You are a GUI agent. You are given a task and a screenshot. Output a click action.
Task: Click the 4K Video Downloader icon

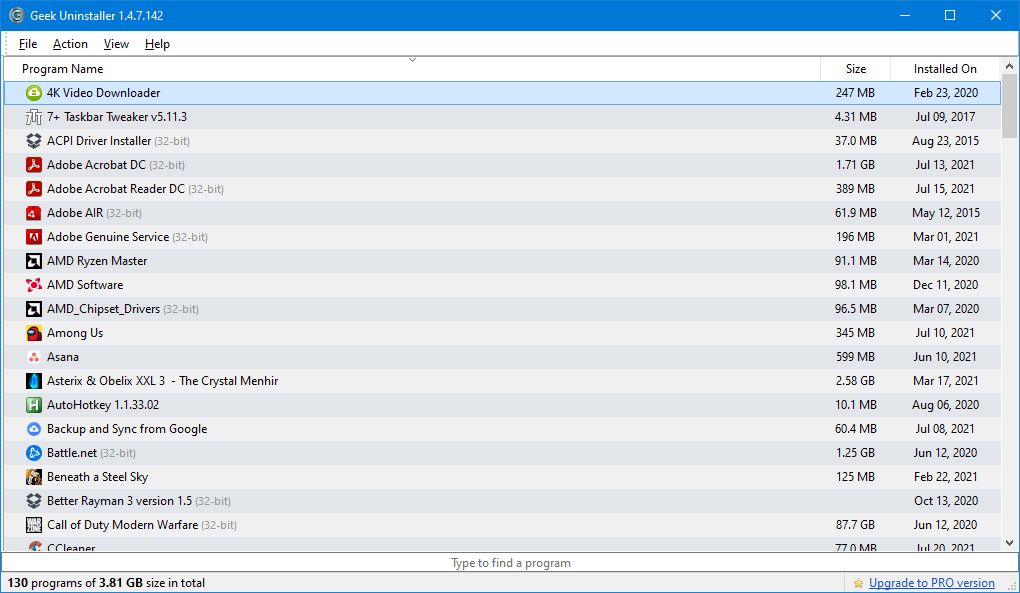34,93
